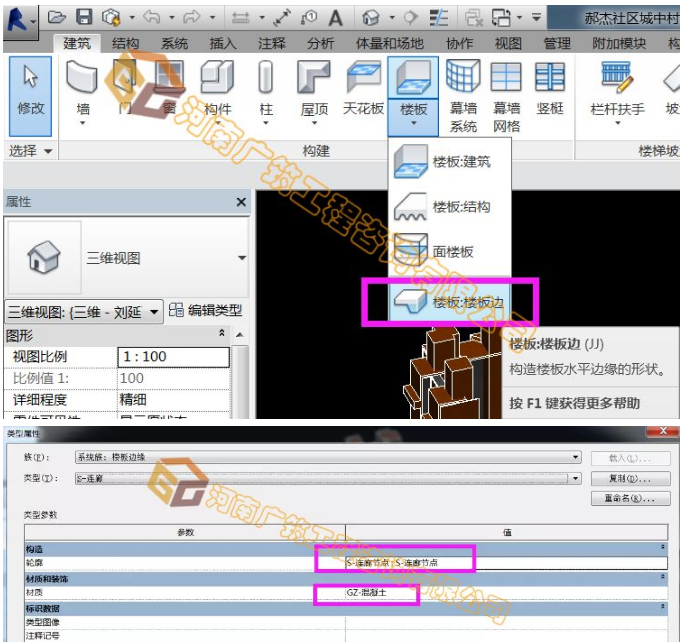This screenshot has width=687, height=643.
Task: Open the 族 family dropdown in Type Properties
Action: pyautogui.click(x=576, y=457)
